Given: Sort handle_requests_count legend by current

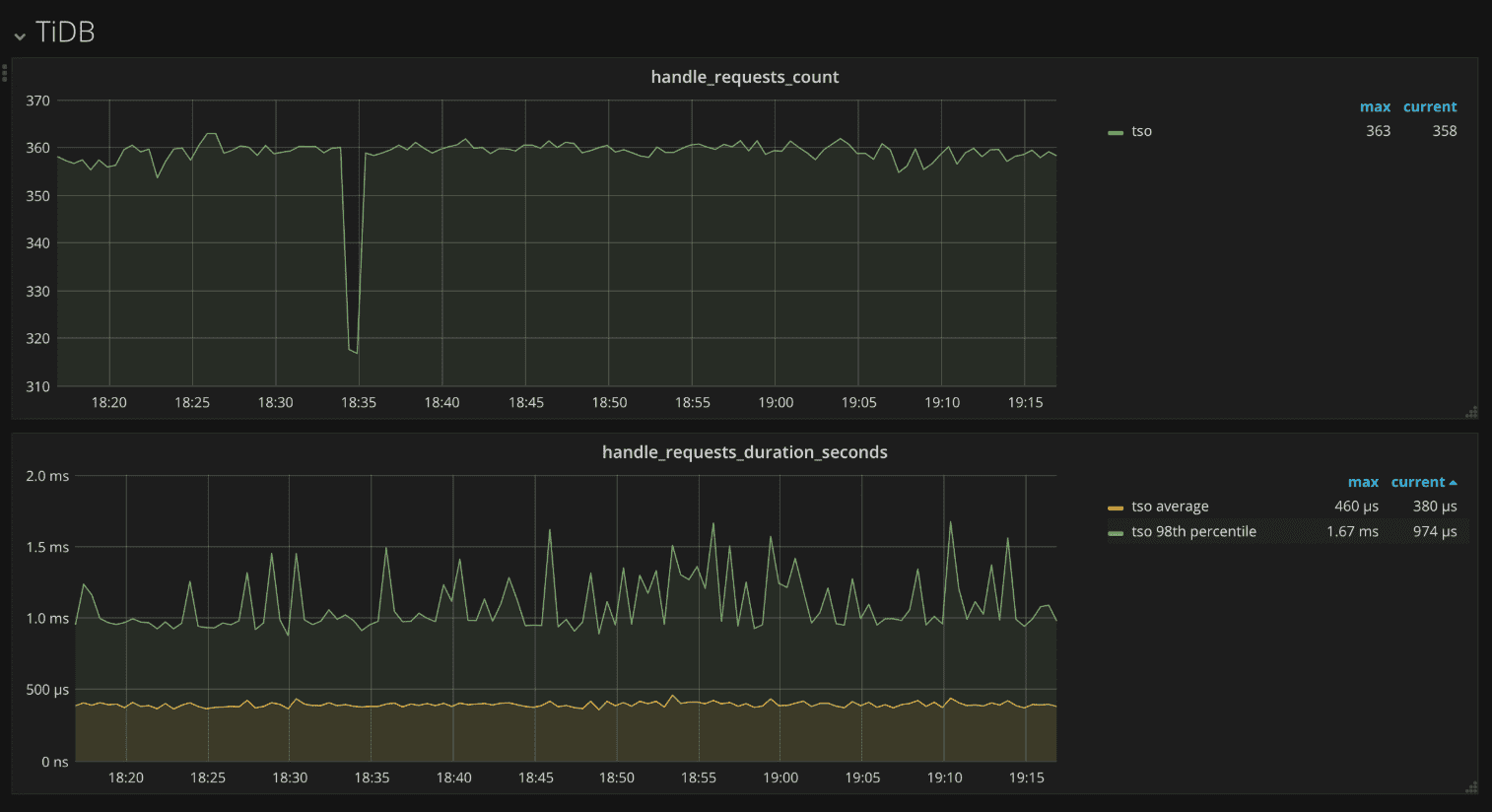Looking at the screenshot, I should point(1430,106).
